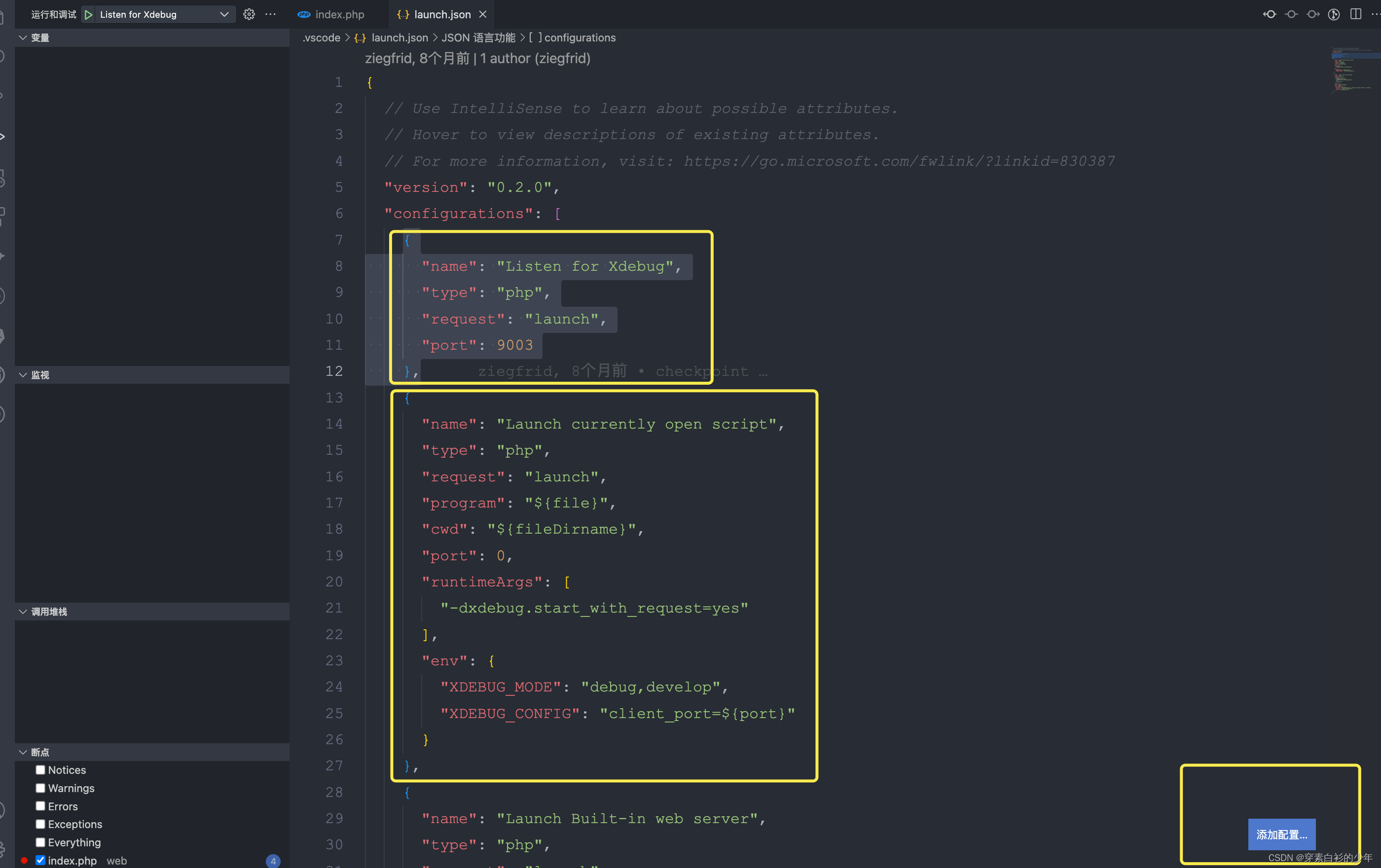
Task: Click line number 12 in the gutter
Action: (334, 371)
